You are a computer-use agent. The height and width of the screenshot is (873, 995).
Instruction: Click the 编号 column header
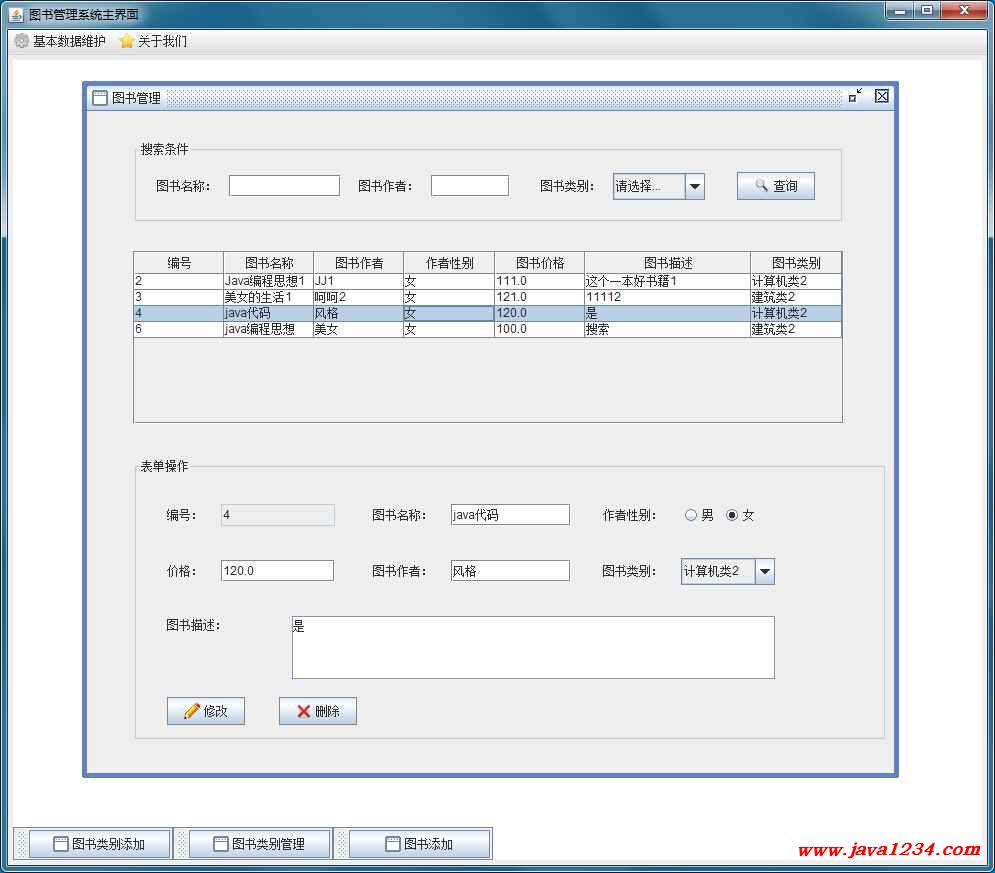[x=179, y=263]
